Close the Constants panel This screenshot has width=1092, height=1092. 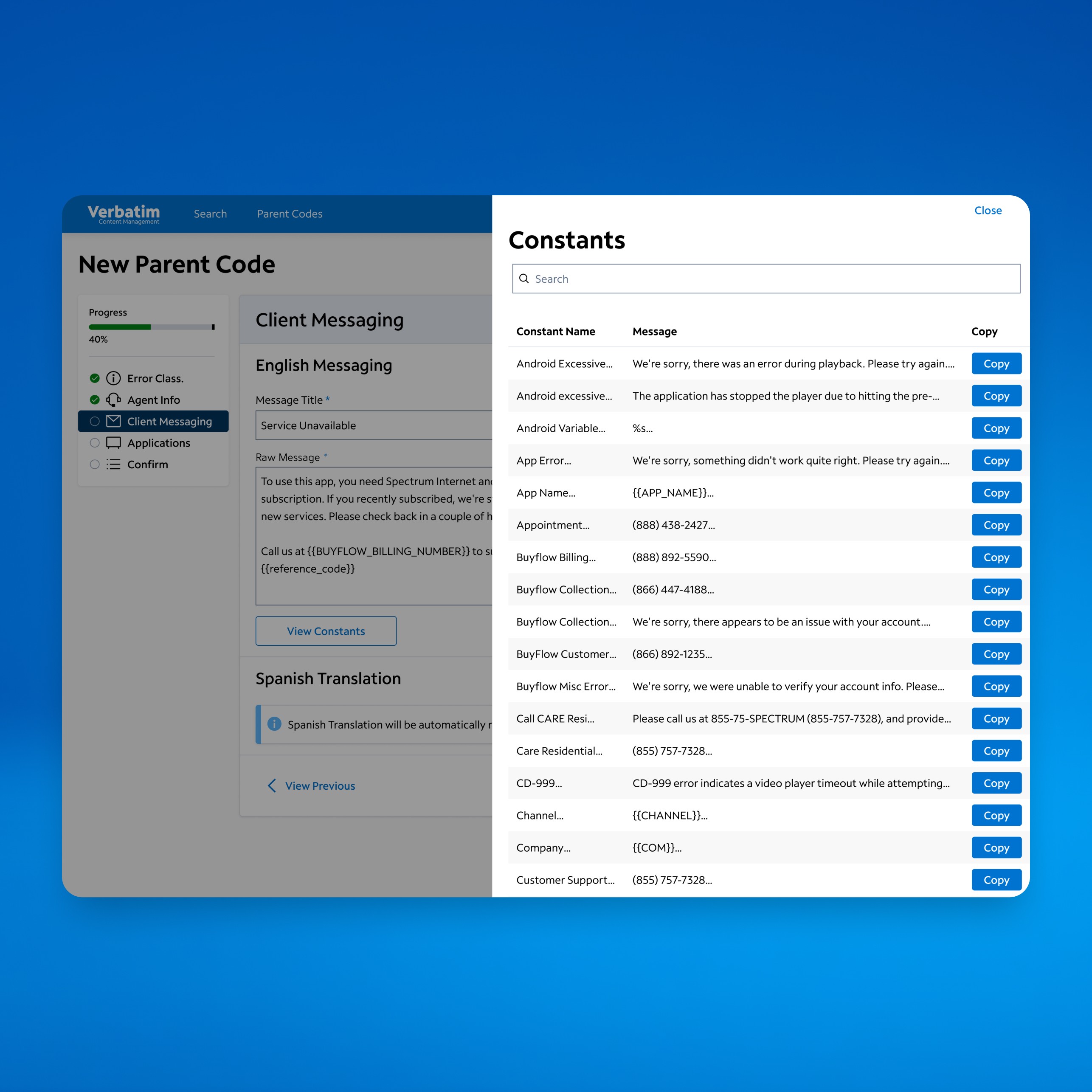point(988,210)
